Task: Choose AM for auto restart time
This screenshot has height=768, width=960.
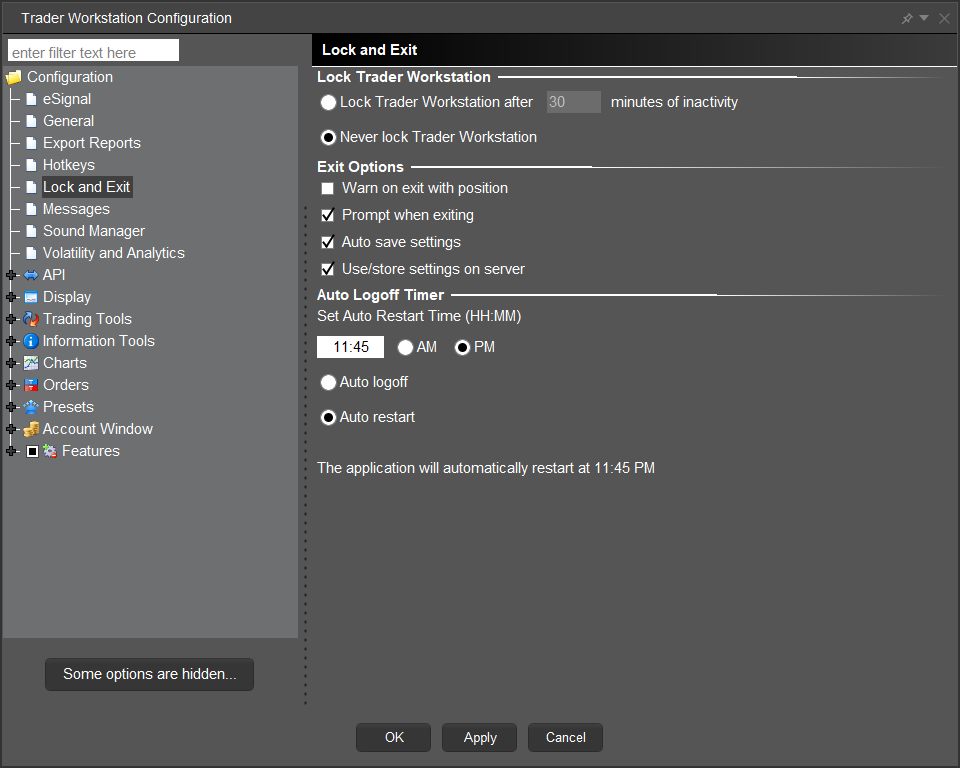Action: pyautogui.click(x=406, y=347)
